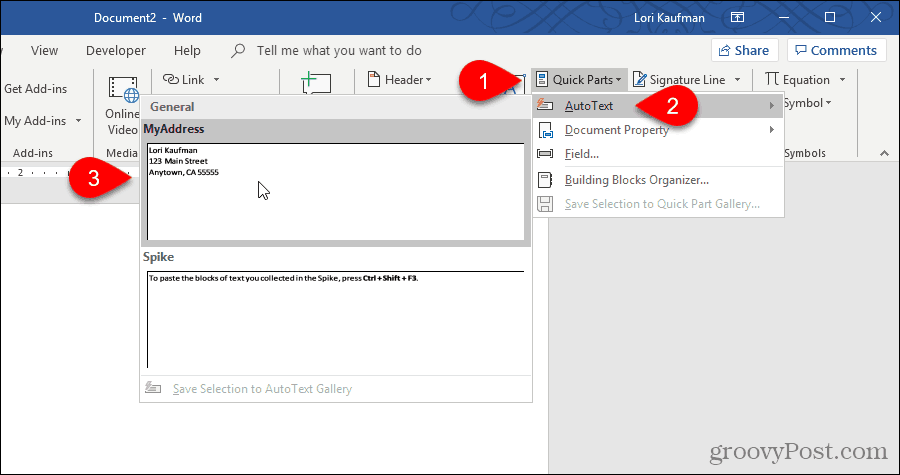Click Get Add-ins
Image resolution: width=900 pixels, height=475 pixels.
pyautogui.click(x=36, y=89)
